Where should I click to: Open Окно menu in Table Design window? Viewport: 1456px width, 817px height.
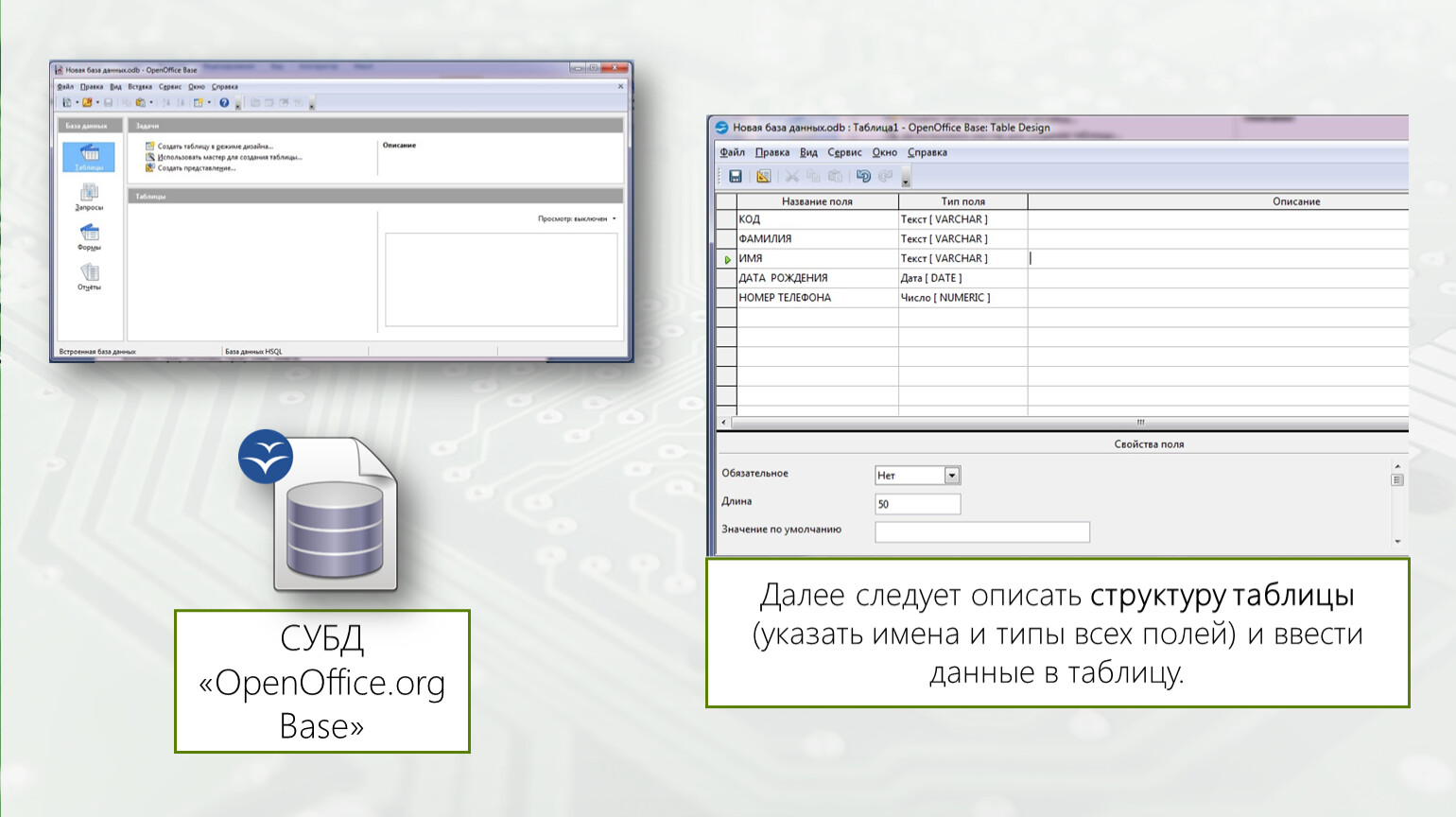click(x=884, y=152)
